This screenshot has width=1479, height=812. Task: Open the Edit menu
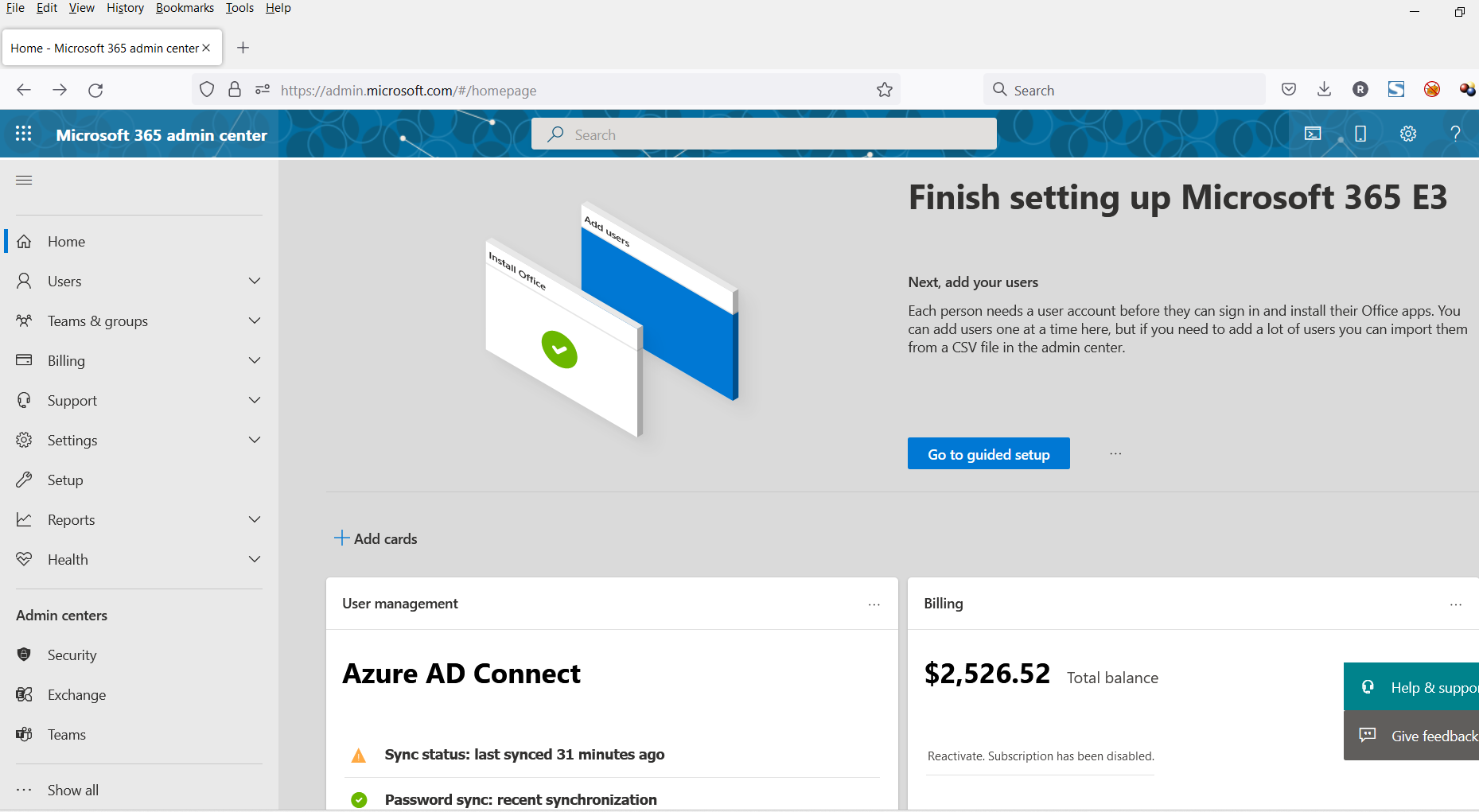pos(47,8)
